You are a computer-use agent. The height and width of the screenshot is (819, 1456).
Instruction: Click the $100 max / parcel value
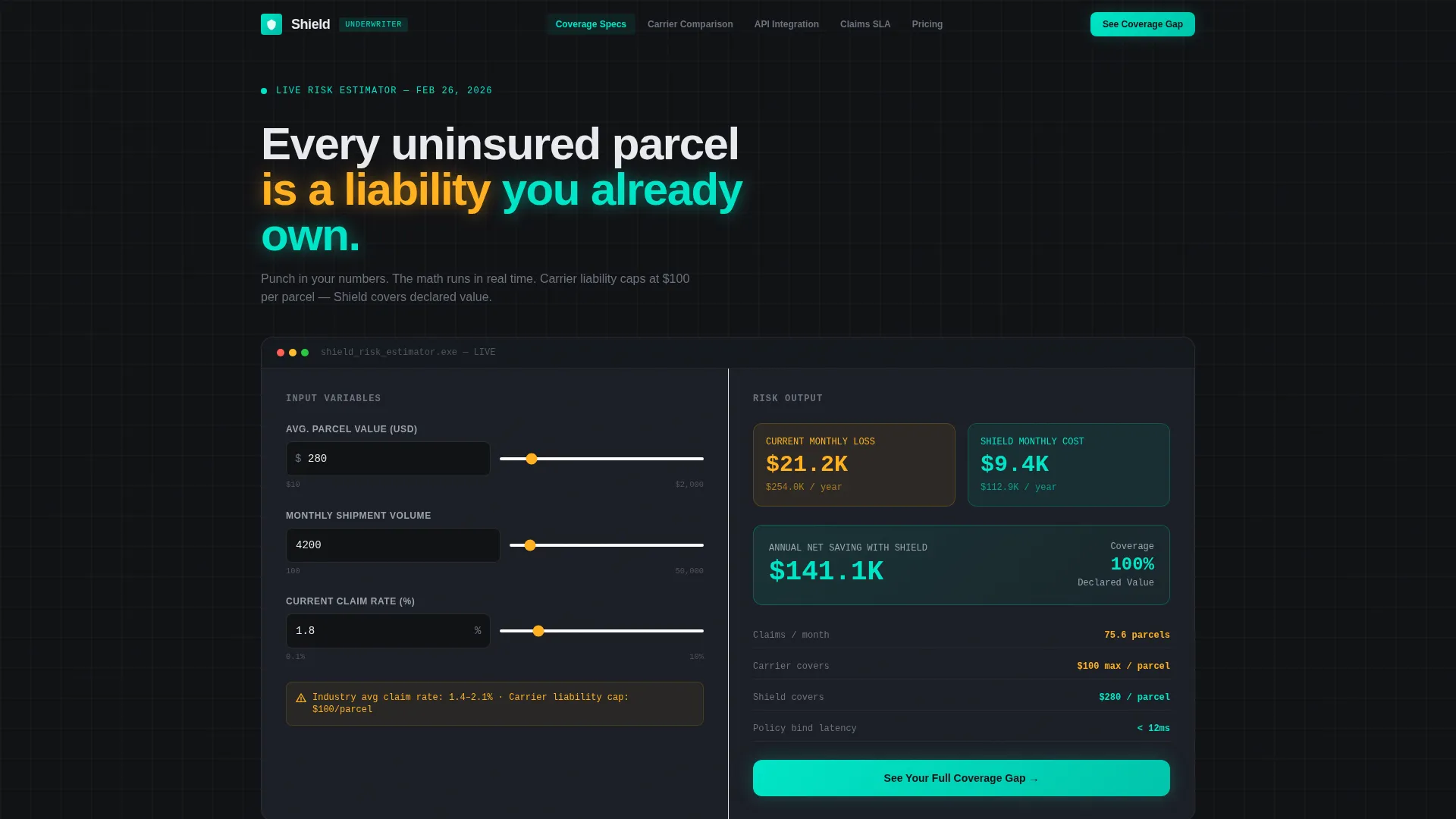(x=1123, y=667)
